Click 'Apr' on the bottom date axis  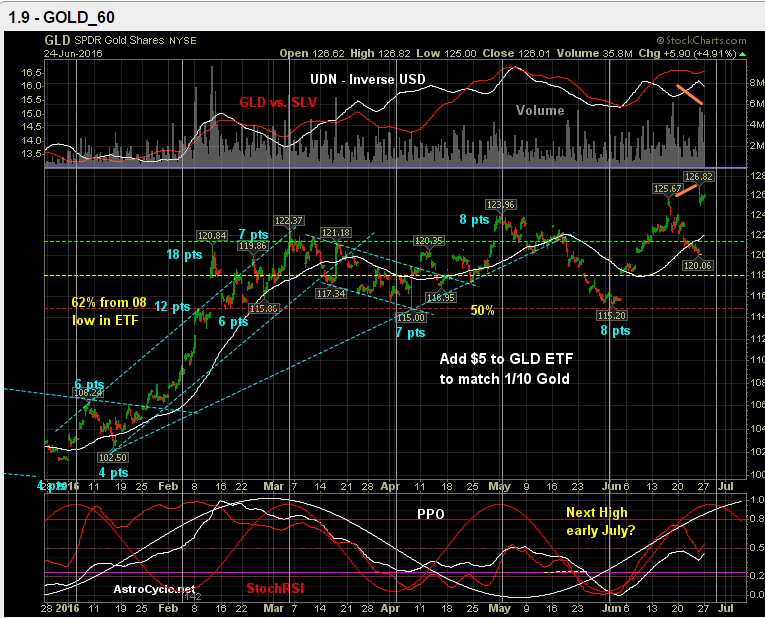[x=390, y=608]
